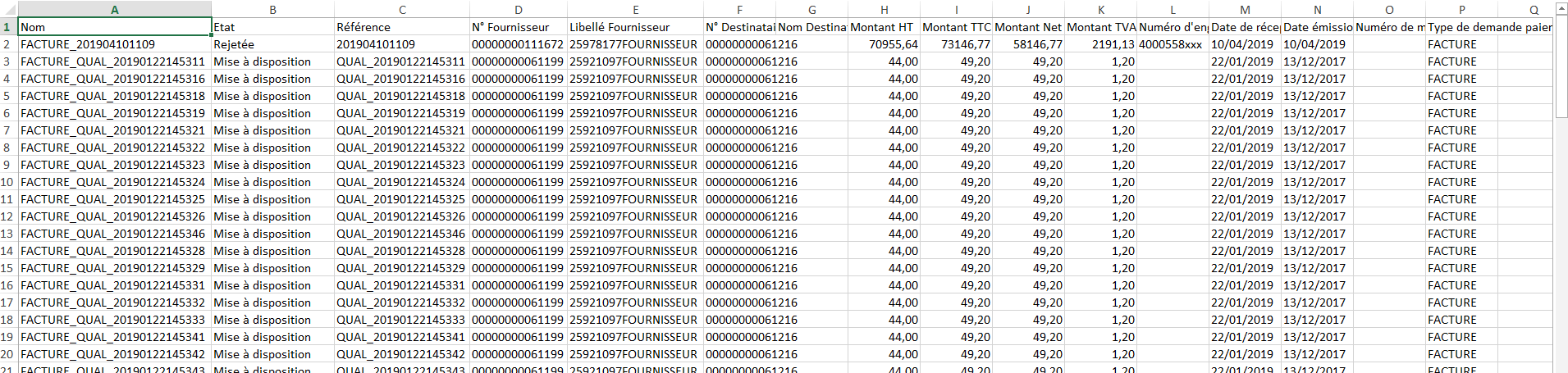Select the 'Montant HT' header cell
The height and width of the screenshot is (373, 1568).
coord(884,27)
